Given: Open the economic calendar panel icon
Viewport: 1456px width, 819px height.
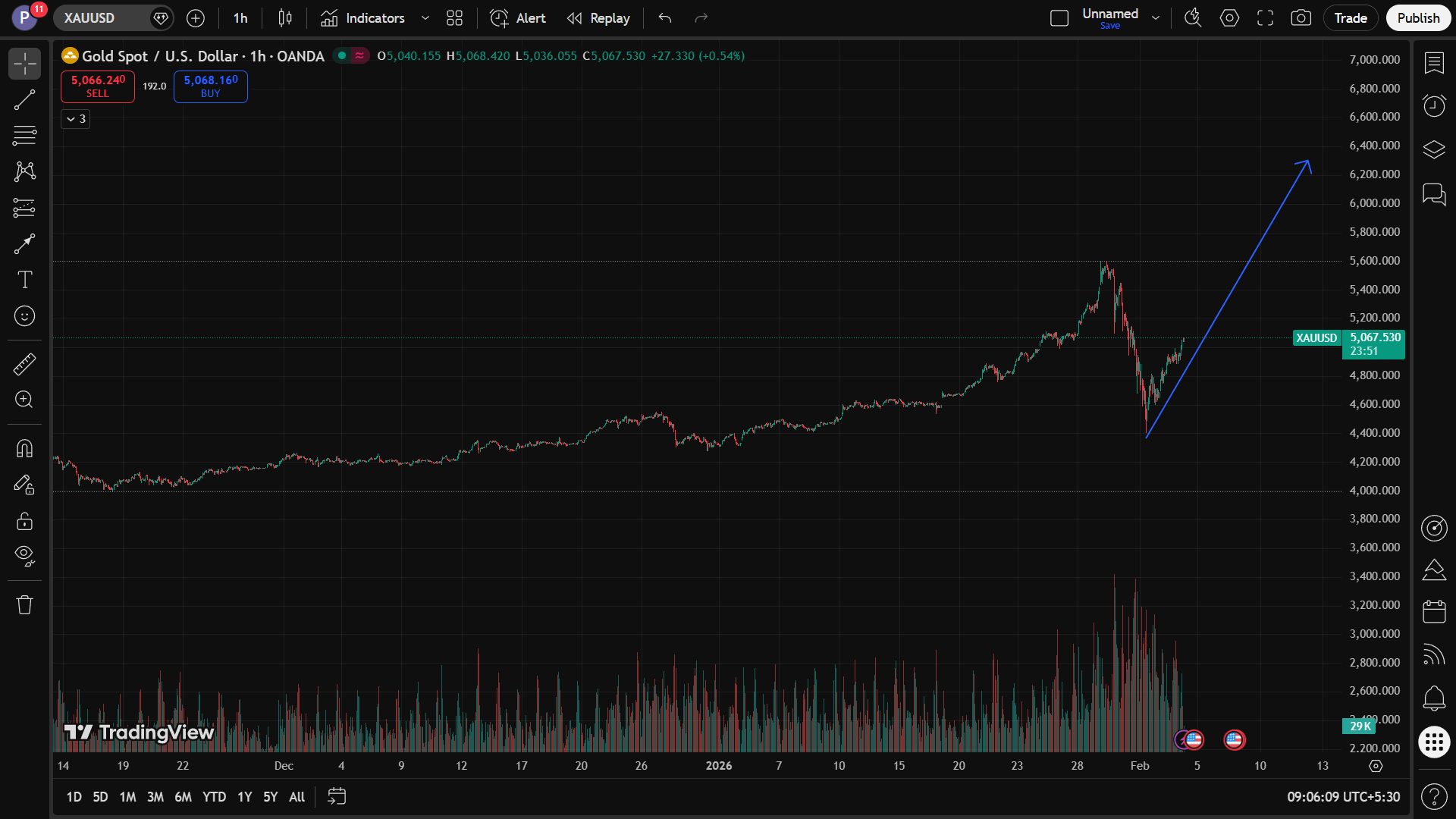Looking at the screenshot, I should (1433, 611).
